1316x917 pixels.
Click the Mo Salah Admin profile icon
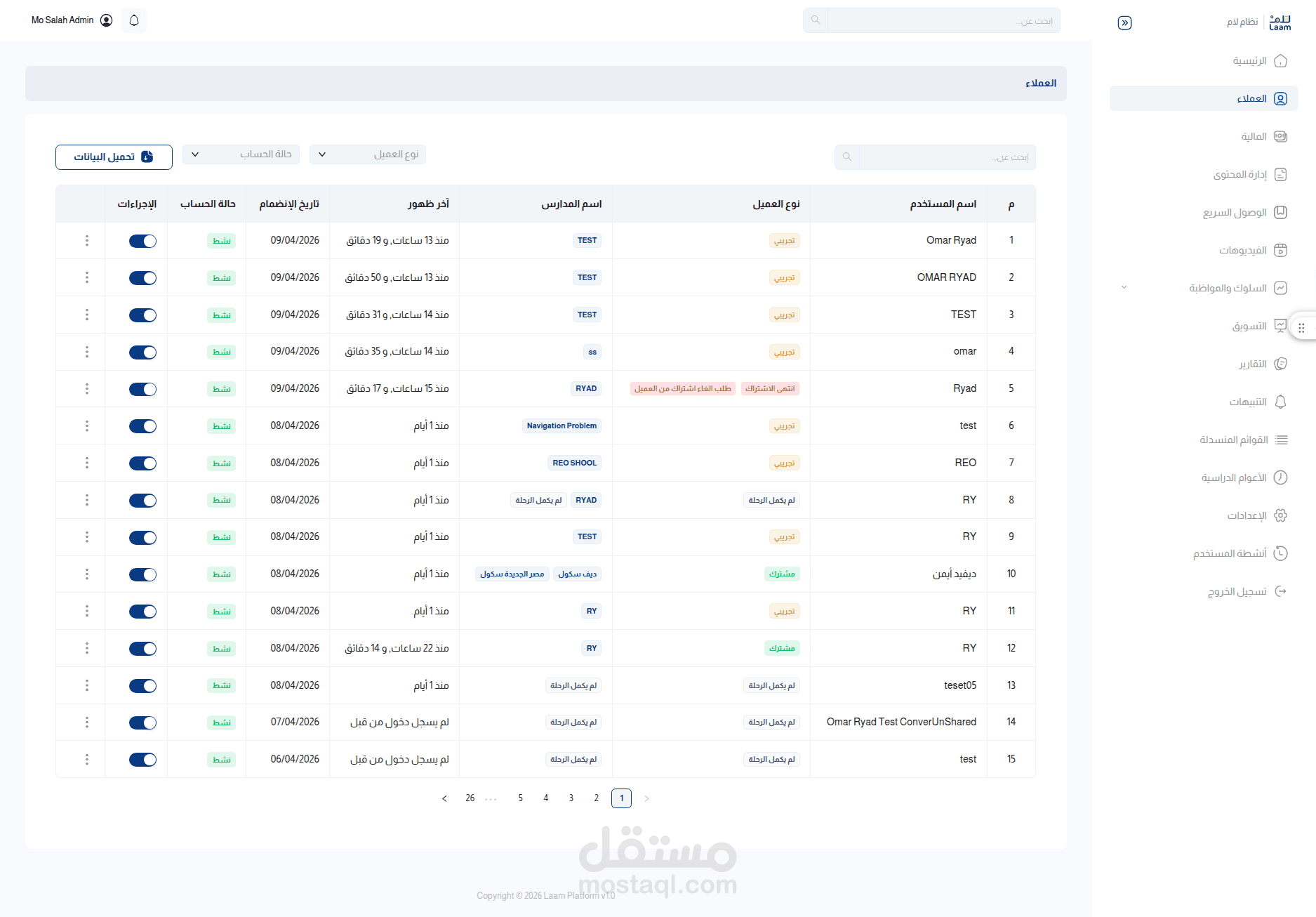(107, 20)
